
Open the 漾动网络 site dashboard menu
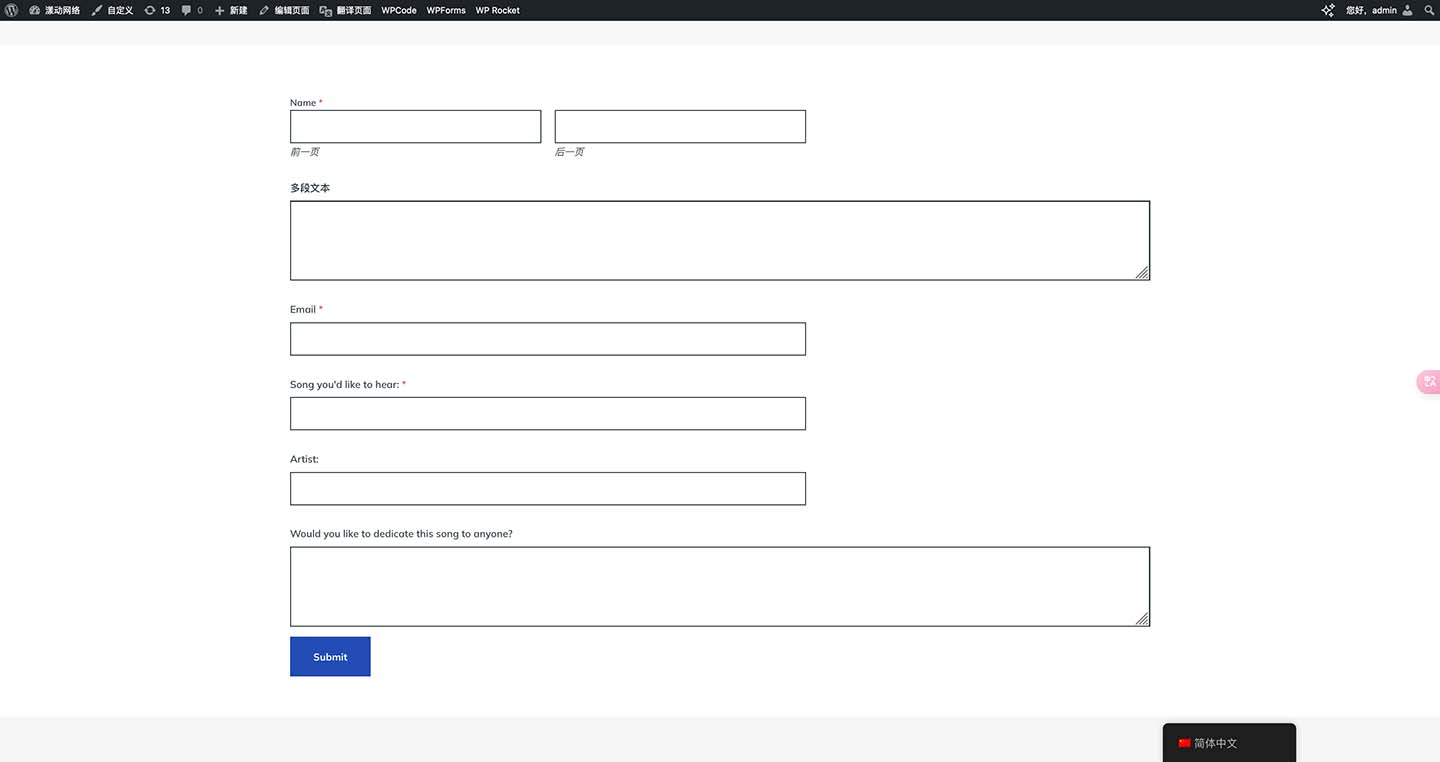click(x=55, y=10)
